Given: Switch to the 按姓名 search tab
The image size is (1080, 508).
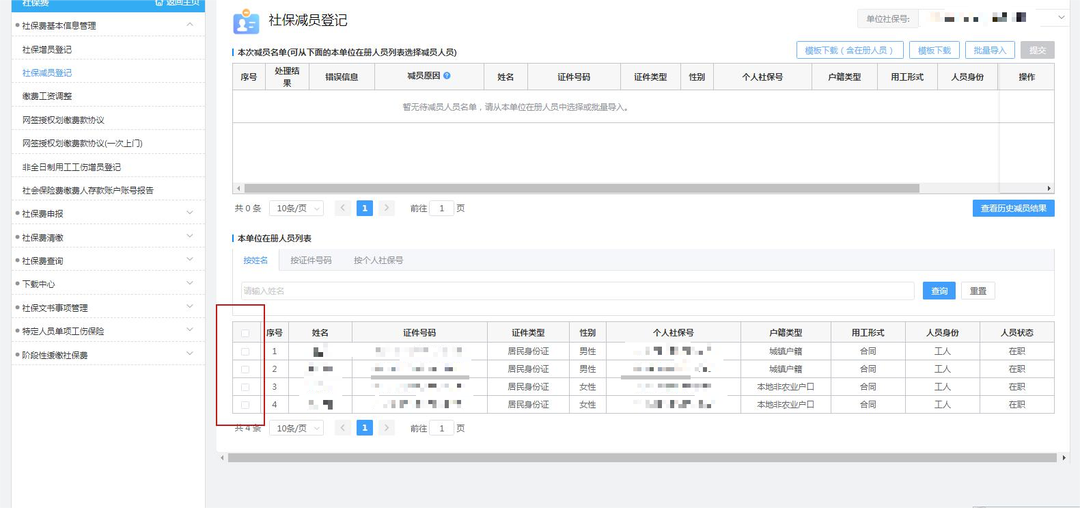Looking at the screenshot, I should 256,260.
